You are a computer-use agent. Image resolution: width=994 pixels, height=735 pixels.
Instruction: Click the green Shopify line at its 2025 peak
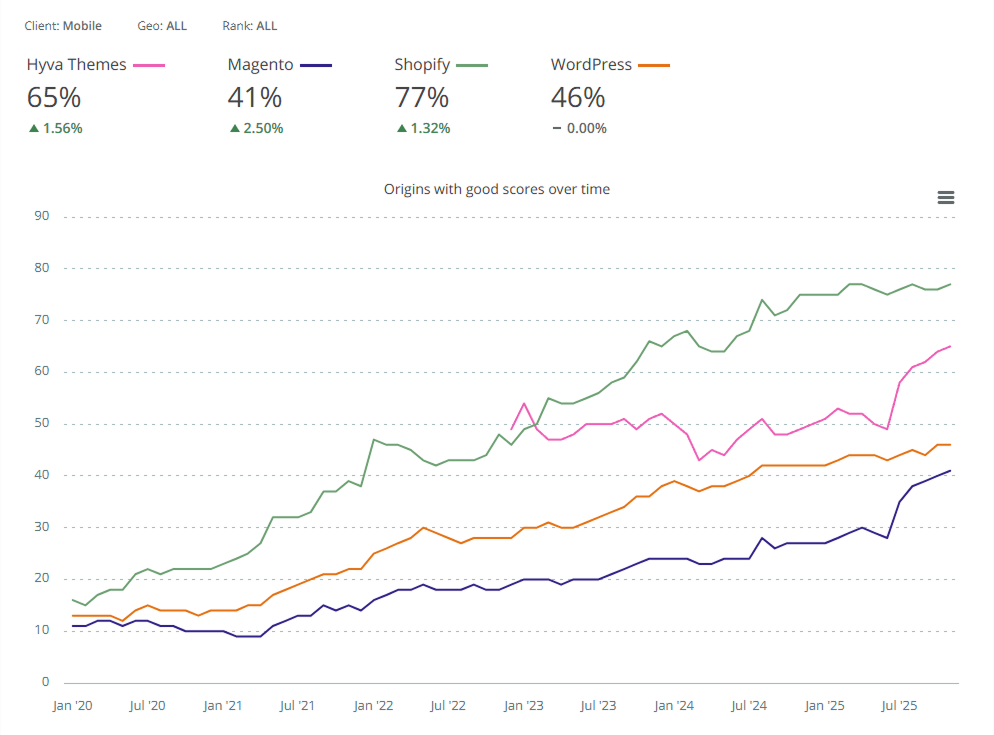pos(855,284)
